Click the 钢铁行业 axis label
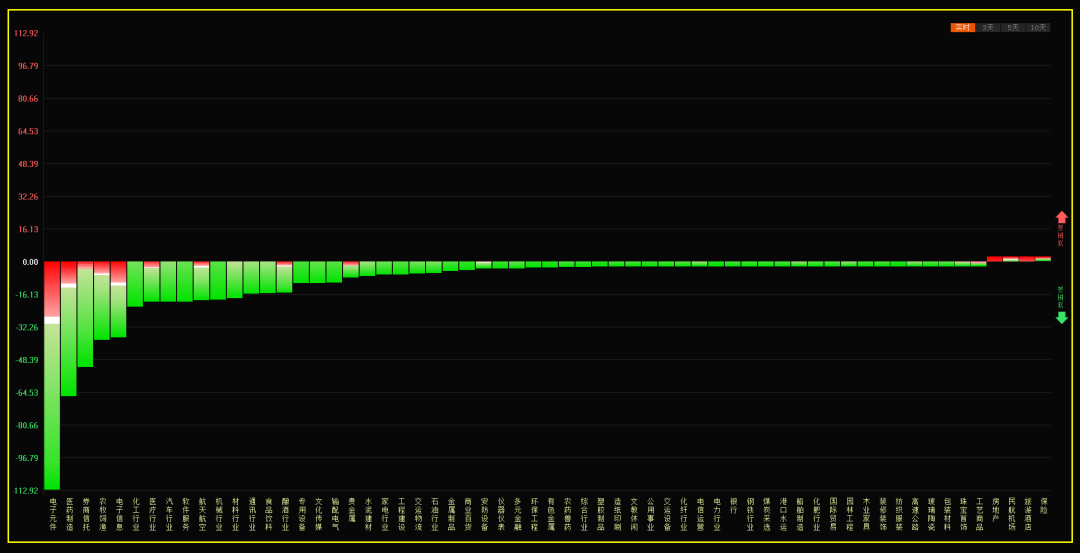Viewport: 1080px width, 553px height. click(x=750, y=515)
